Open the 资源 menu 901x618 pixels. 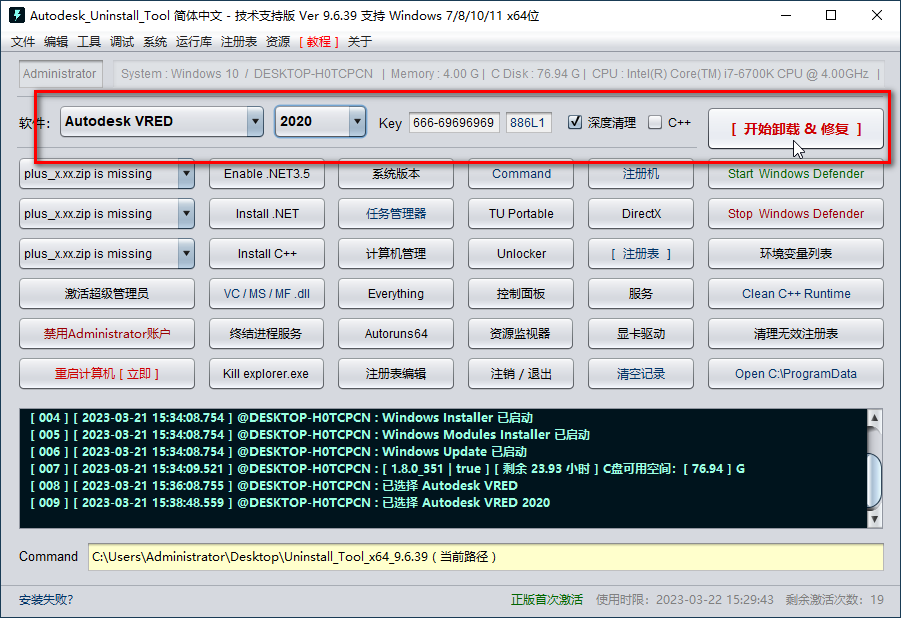tap(278, 41)
